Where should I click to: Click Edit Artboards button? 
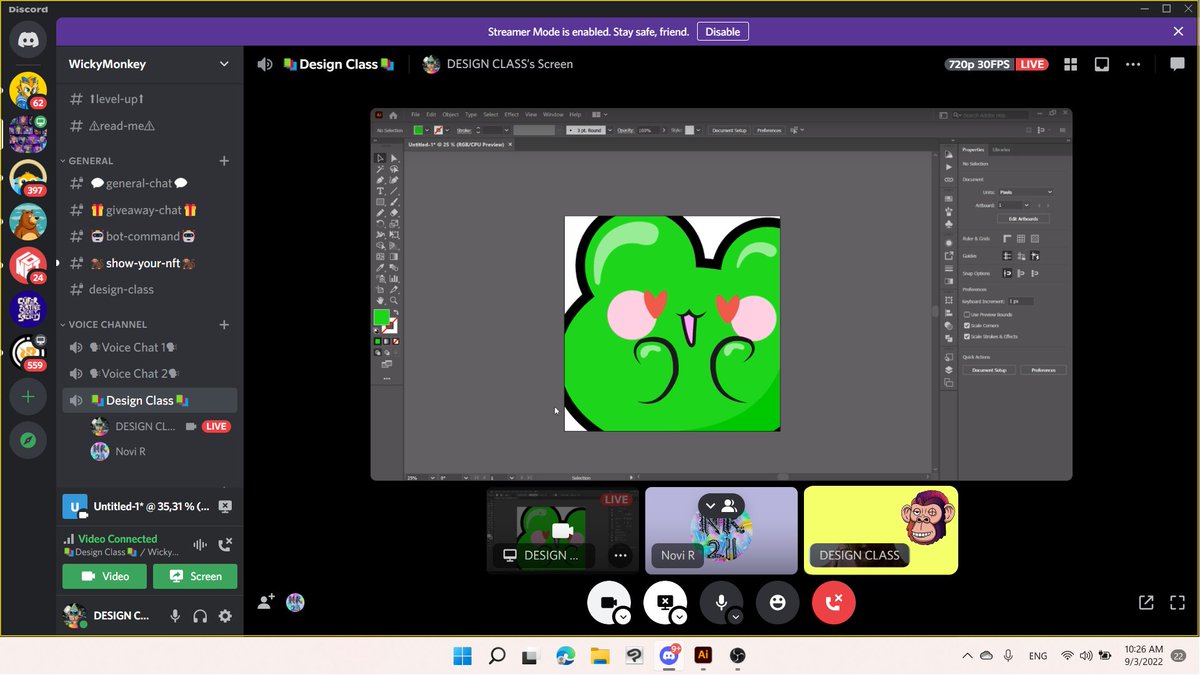pos(1023,218)
